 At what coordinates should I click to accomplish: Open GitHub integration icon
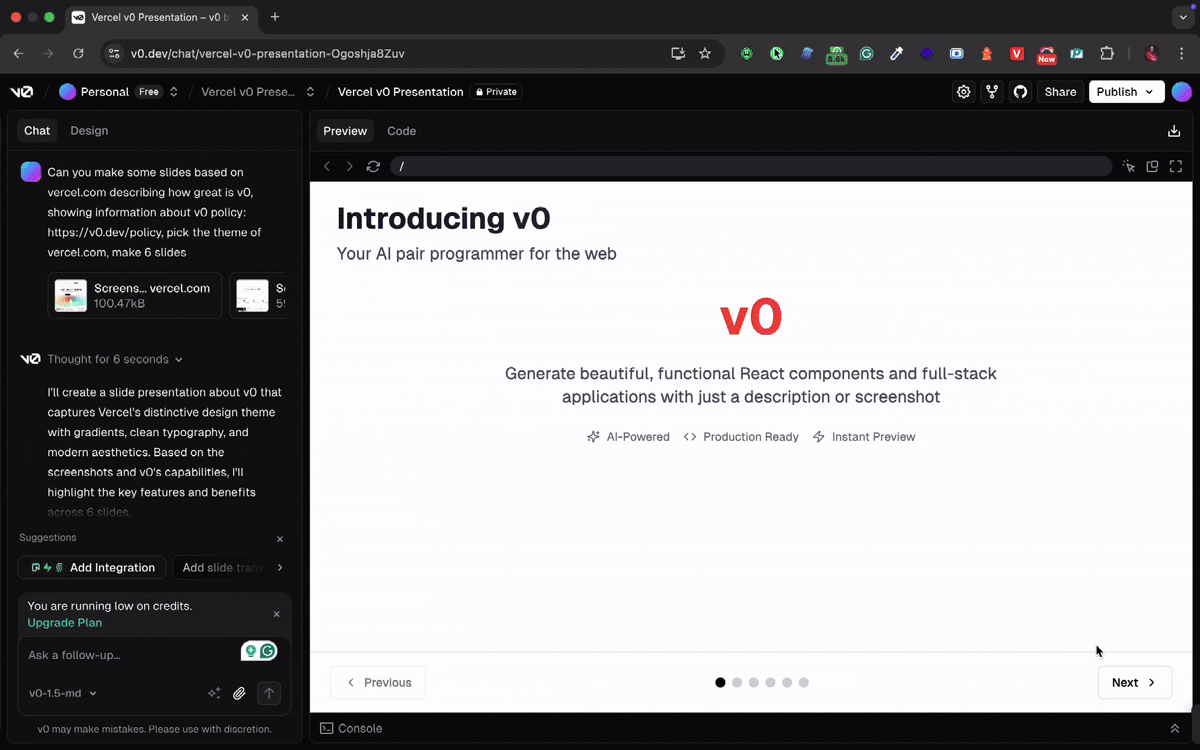click(x=1020, y=92)
